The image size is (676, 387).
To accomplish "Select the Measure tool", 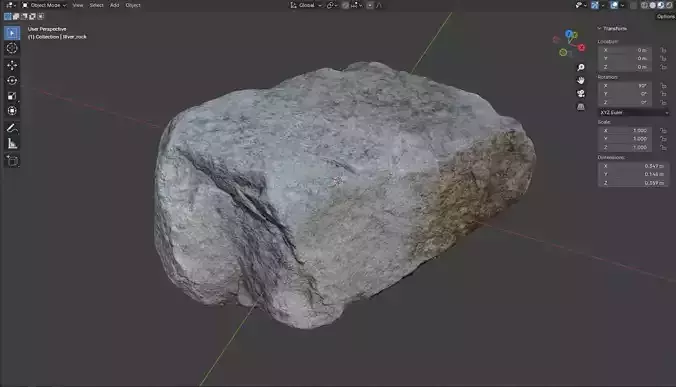I will 12,144.
